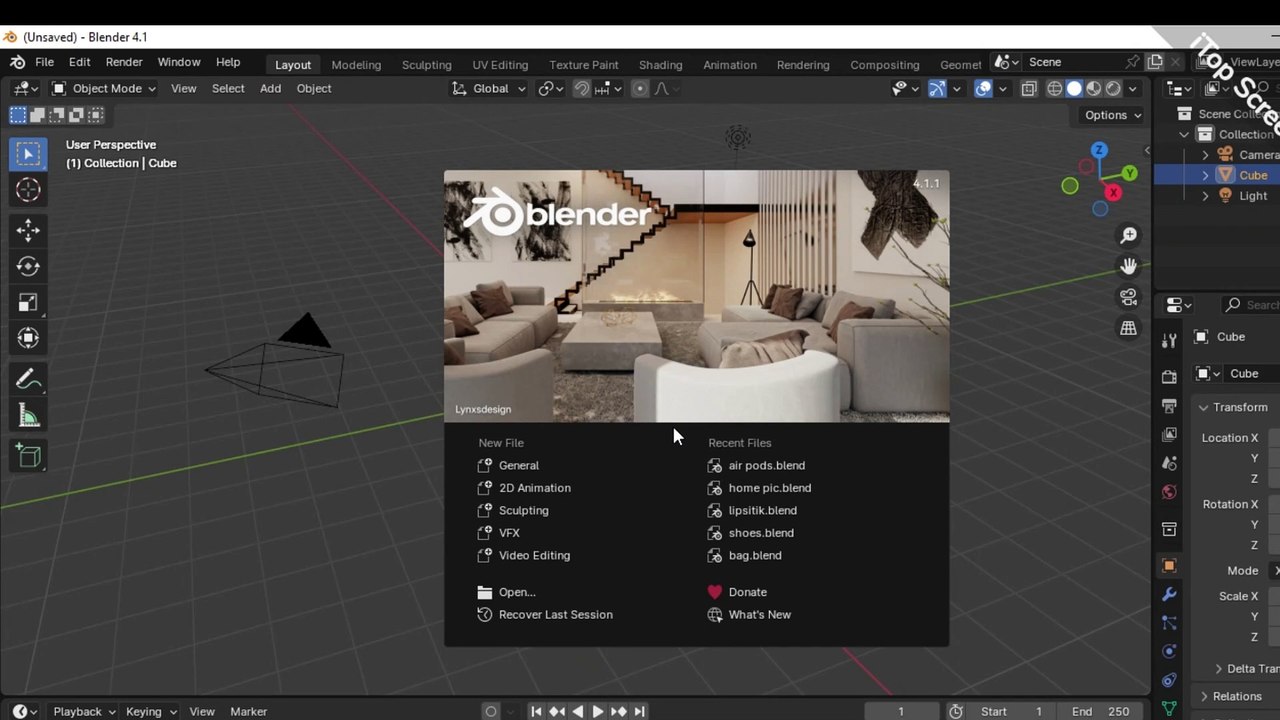Open the World properties tab

pyautogui.click(x=1169, y=492)
